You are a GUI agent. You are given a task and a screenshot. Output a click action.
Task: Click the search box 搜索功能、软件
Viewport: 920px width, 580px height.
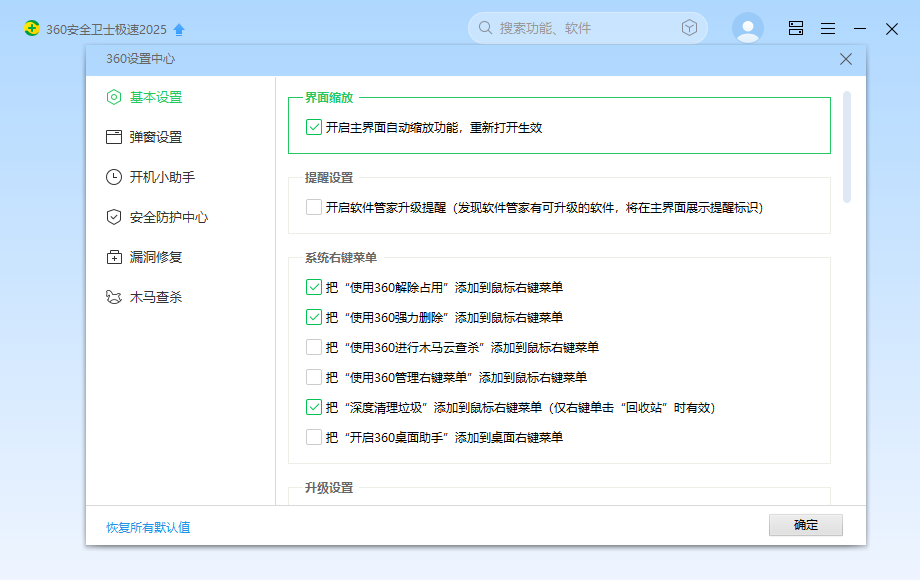587,28
